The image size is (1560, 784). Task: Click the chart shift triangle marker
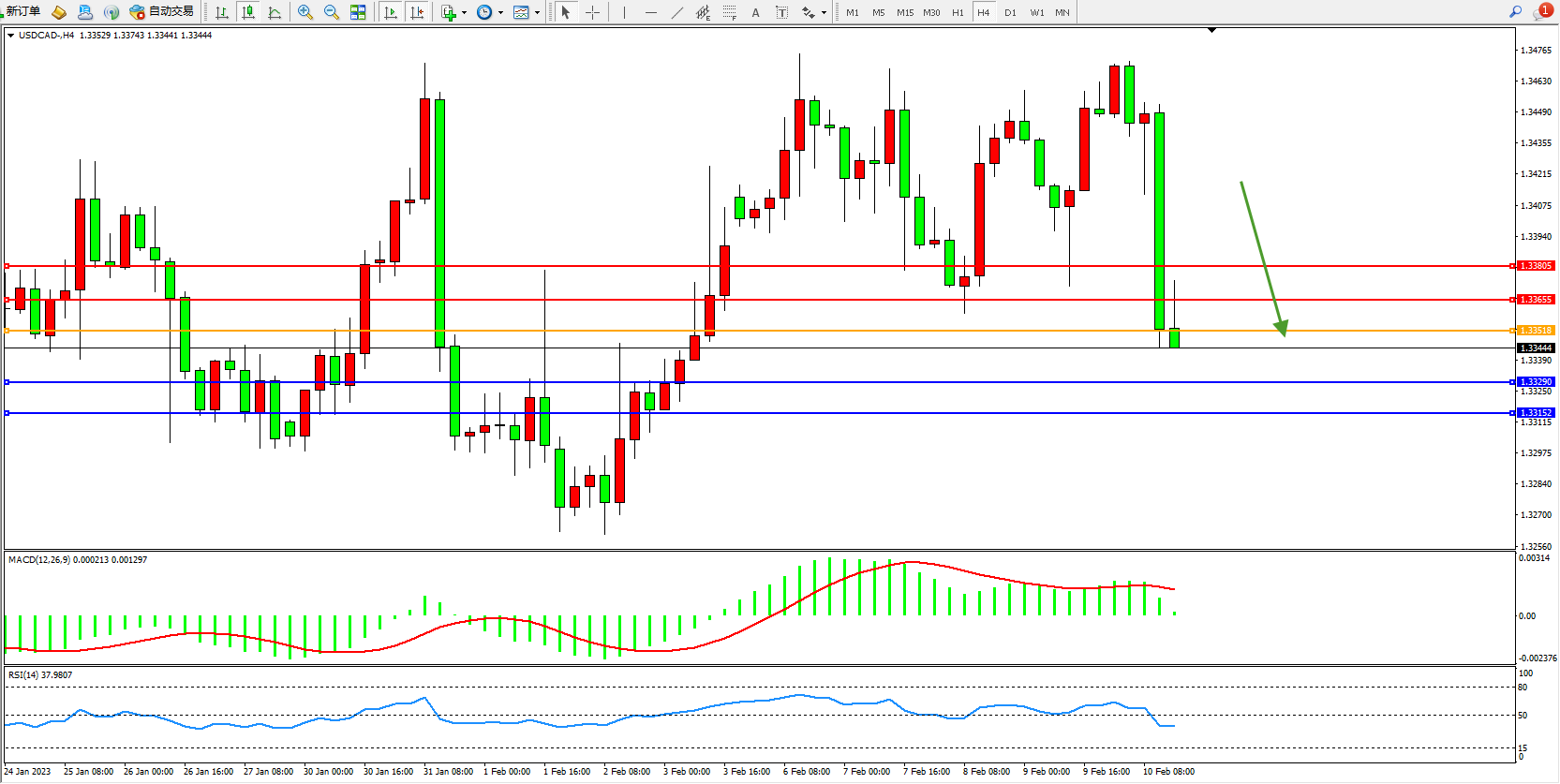pyautogui.click(x=1211, y=31)
